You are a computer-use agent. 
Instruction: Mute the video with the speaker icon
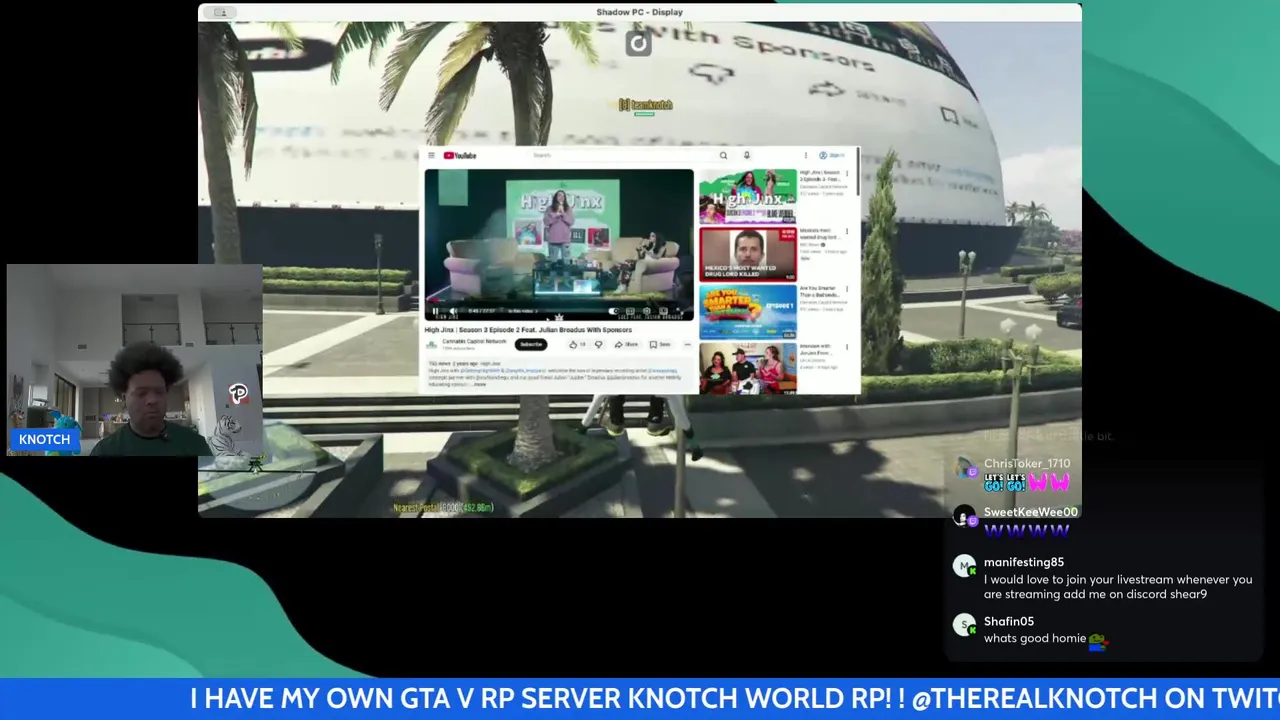(x=453, y=311)
